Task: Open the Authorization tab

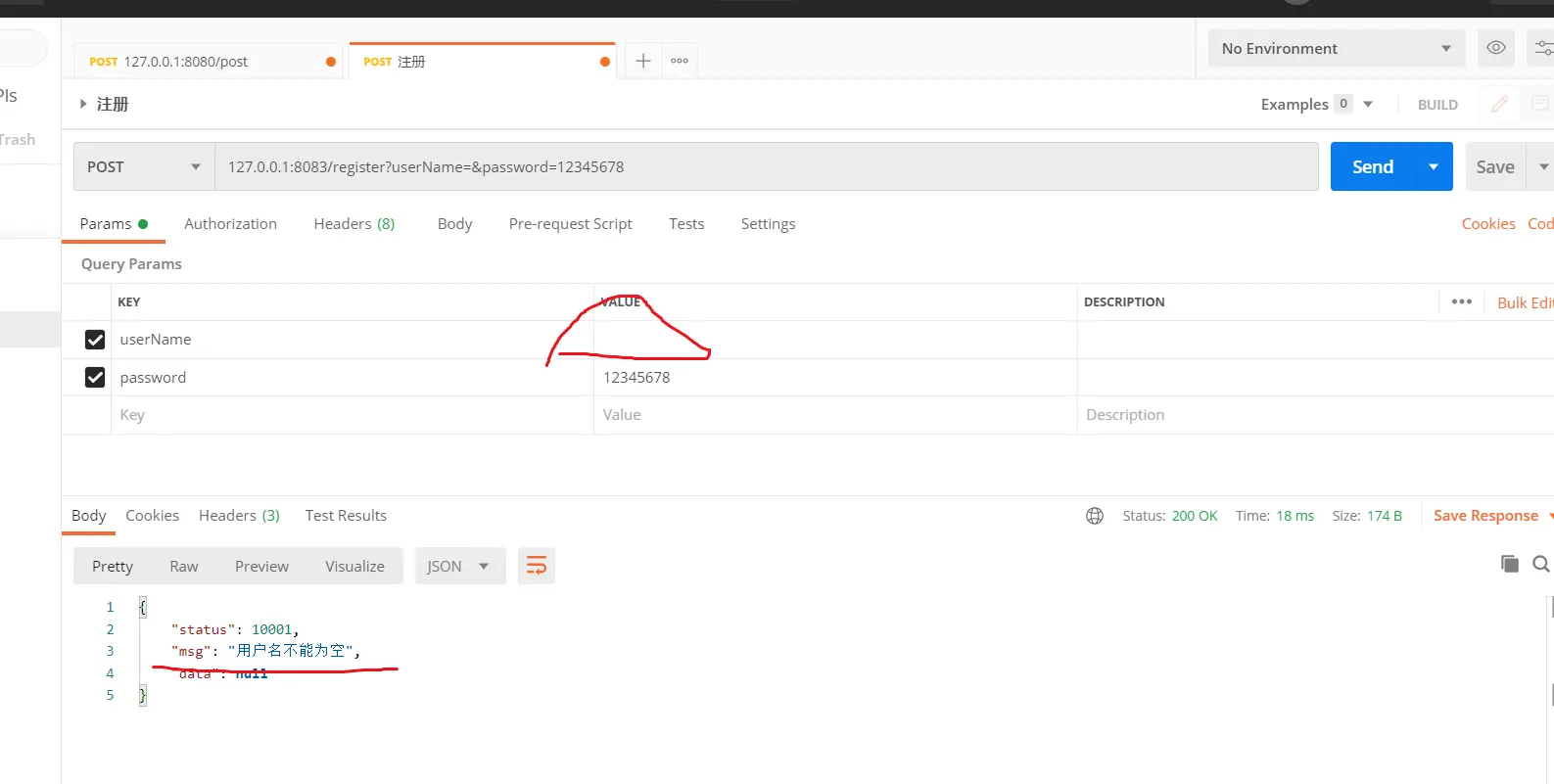Action: (x=230, y=224)
